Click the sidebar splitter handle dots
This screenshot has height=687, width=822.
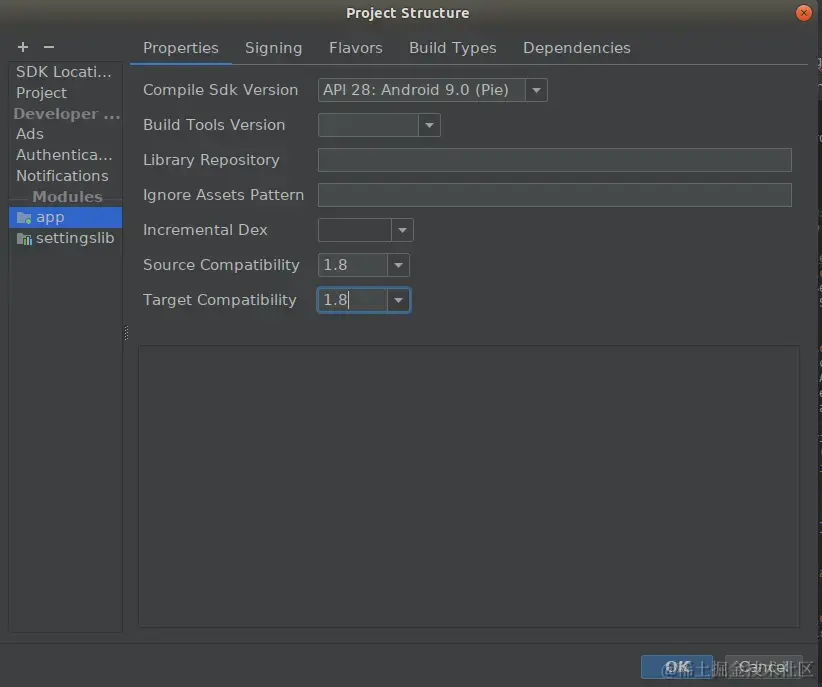(x=126, y=333)
